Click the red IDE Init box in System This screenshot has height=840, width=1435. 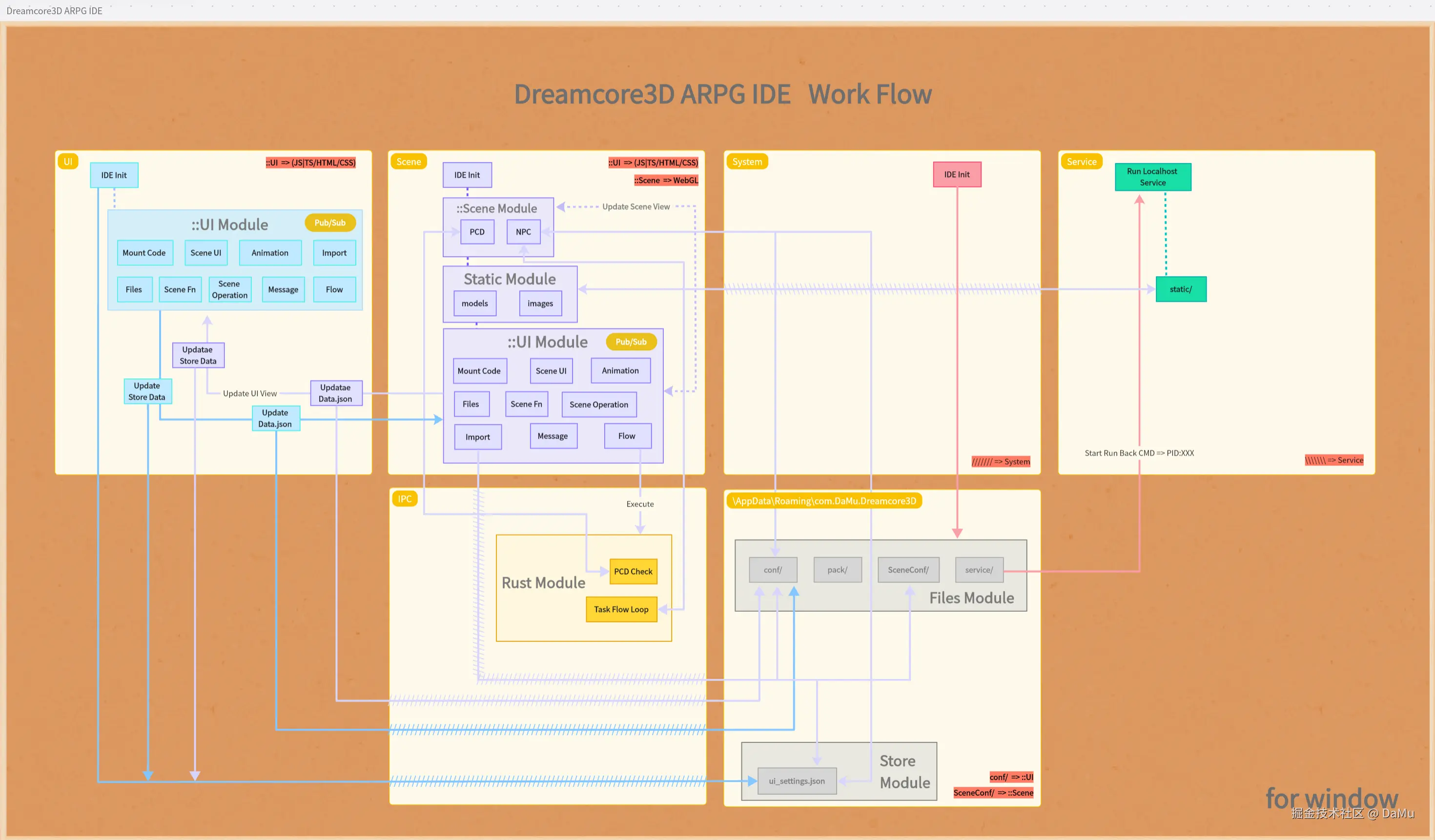tap(957, 175)
